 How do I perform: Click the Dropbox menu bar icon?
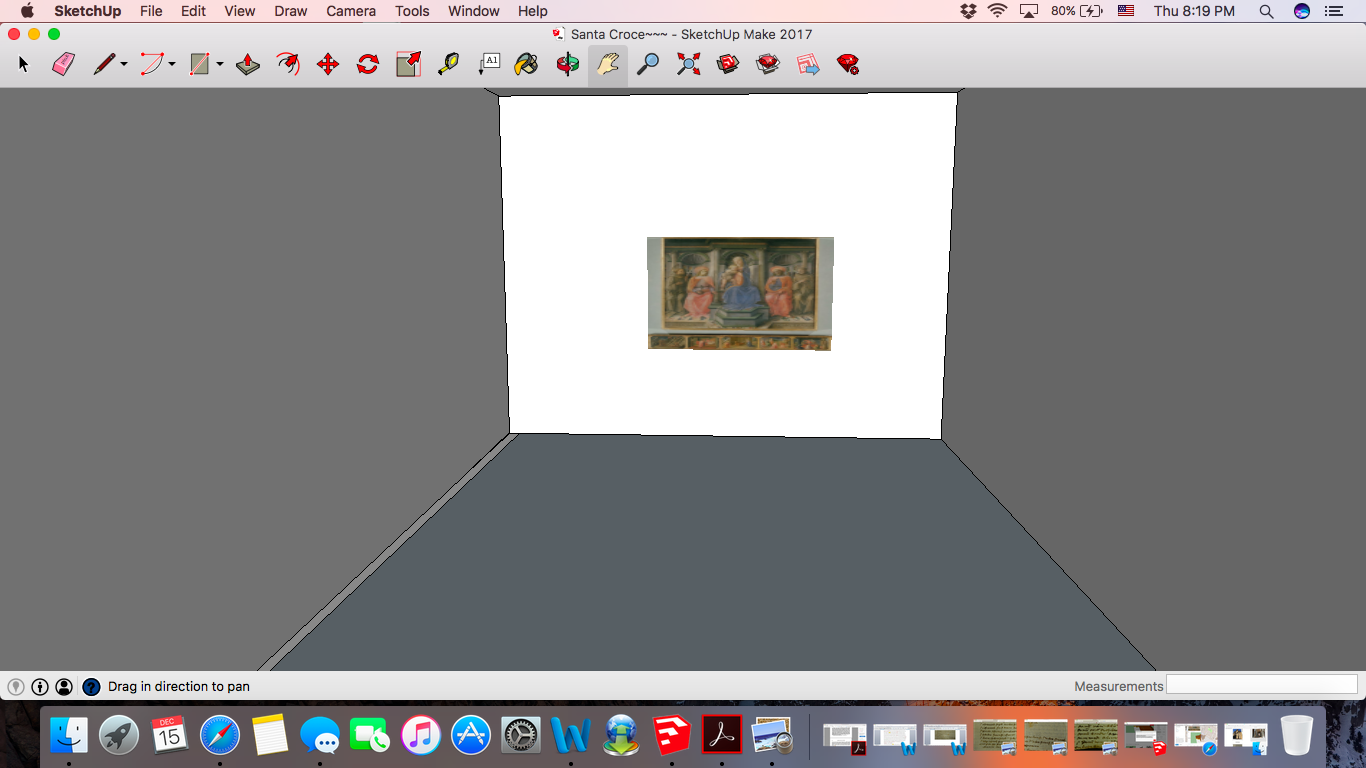coord(968,11)
